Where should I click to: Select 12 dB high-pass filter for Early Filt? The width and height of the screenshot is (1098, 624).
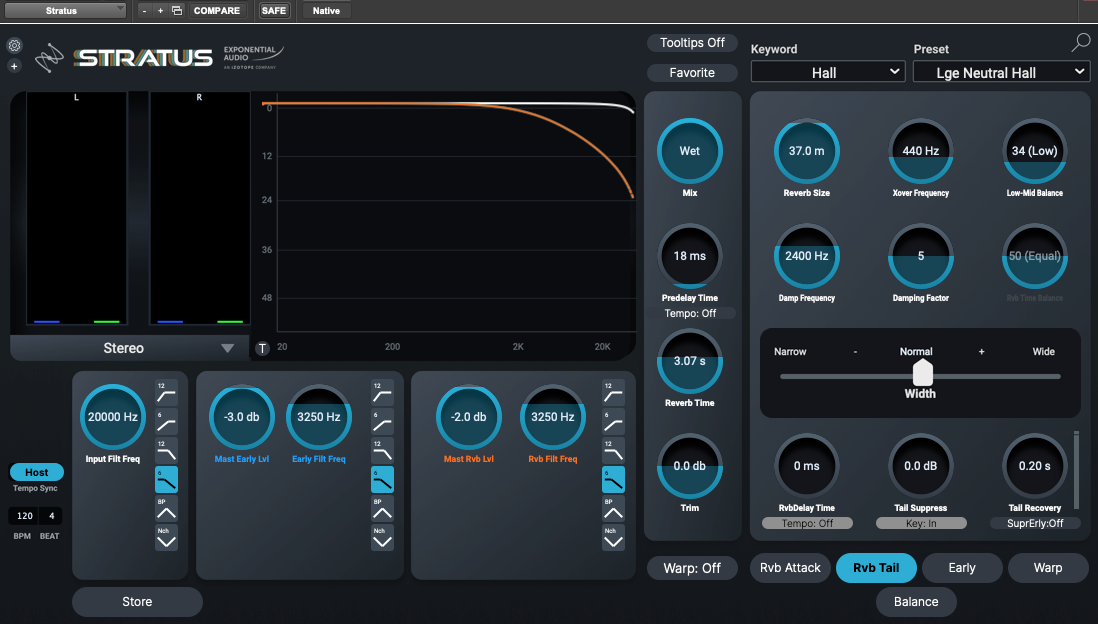(x=382, y=394)
